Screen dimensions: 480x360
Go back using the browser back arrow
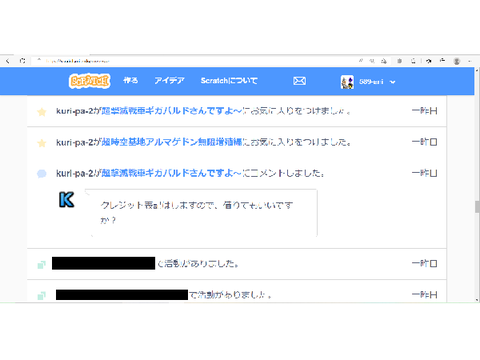coord(8,61)
